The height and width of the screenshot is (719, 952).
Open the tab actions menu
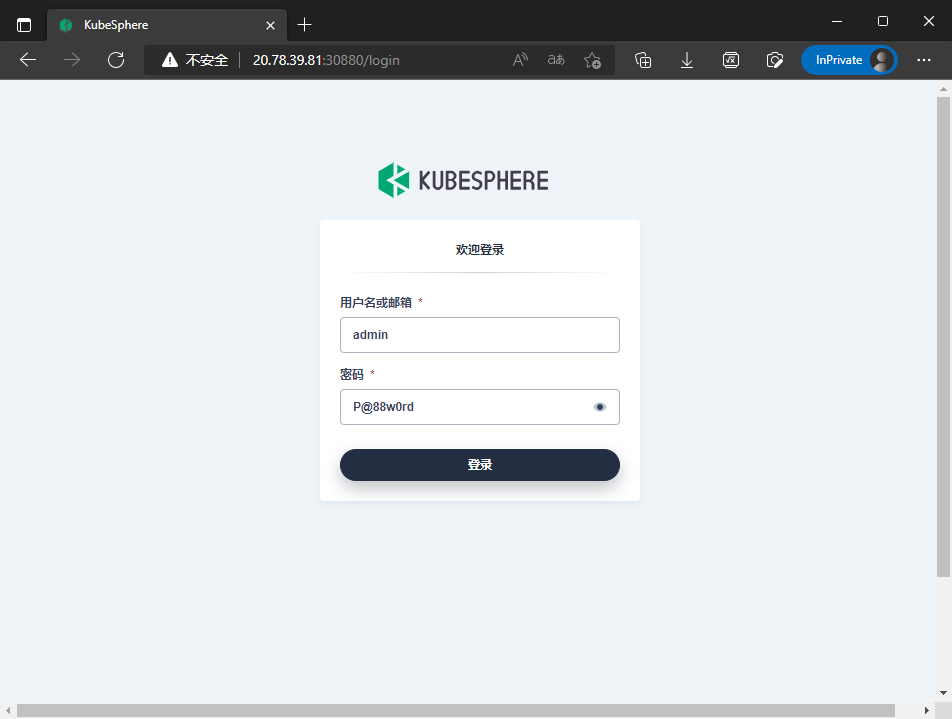22,23
